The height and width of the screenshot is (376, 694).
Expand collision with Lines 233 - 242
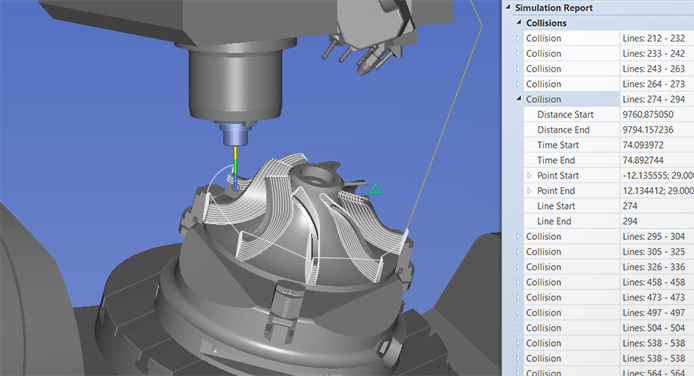(518, 54)
